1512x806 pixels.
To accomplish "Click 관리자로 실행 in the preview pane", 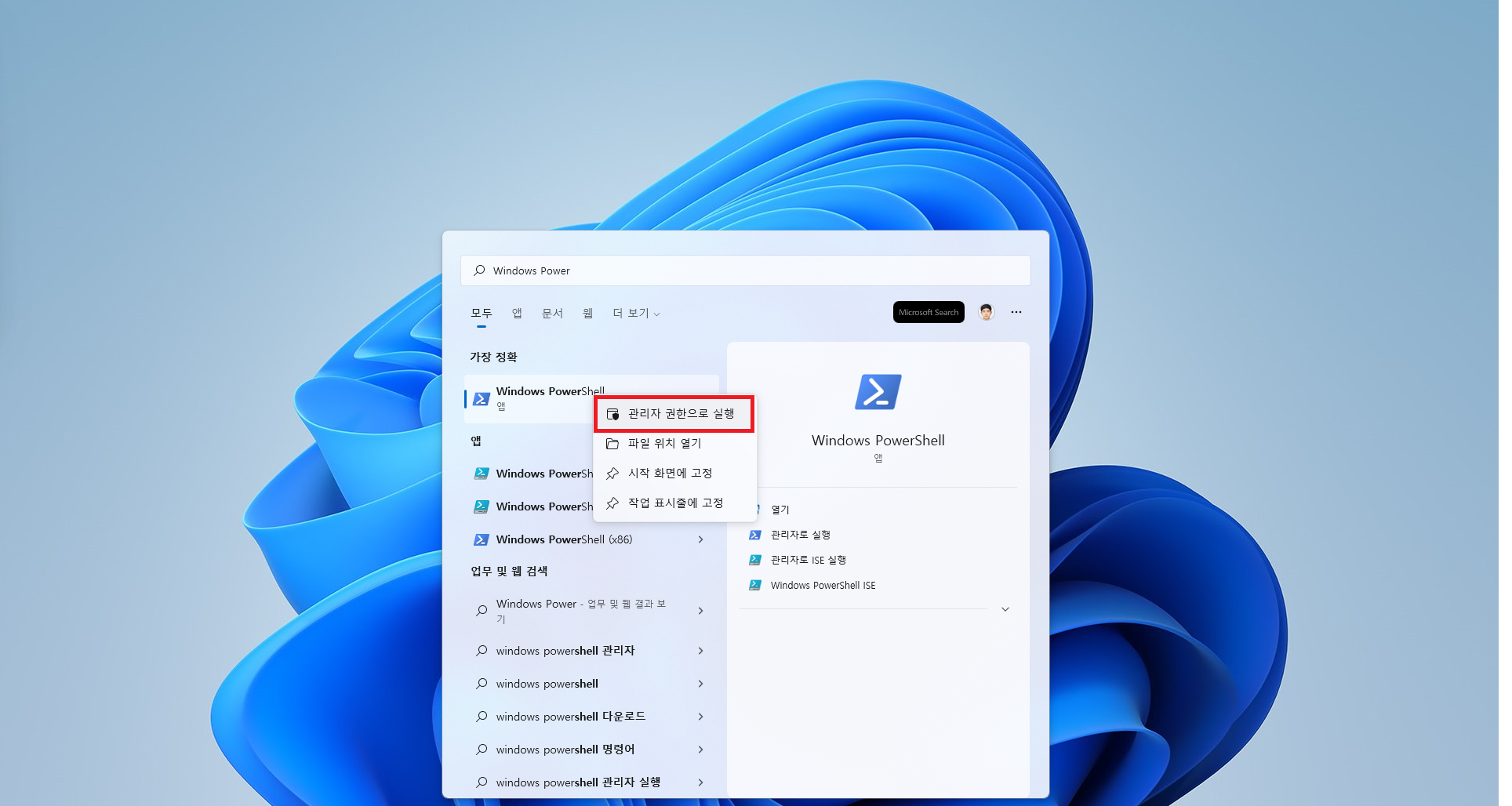I will pos(801,535).
